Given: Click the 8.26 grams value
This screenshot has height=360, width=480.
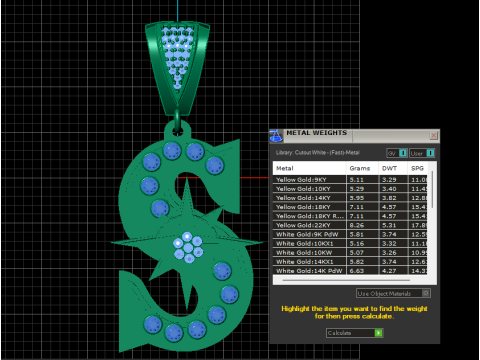Looking at the screenshot, I should click(x=357, y=225).
